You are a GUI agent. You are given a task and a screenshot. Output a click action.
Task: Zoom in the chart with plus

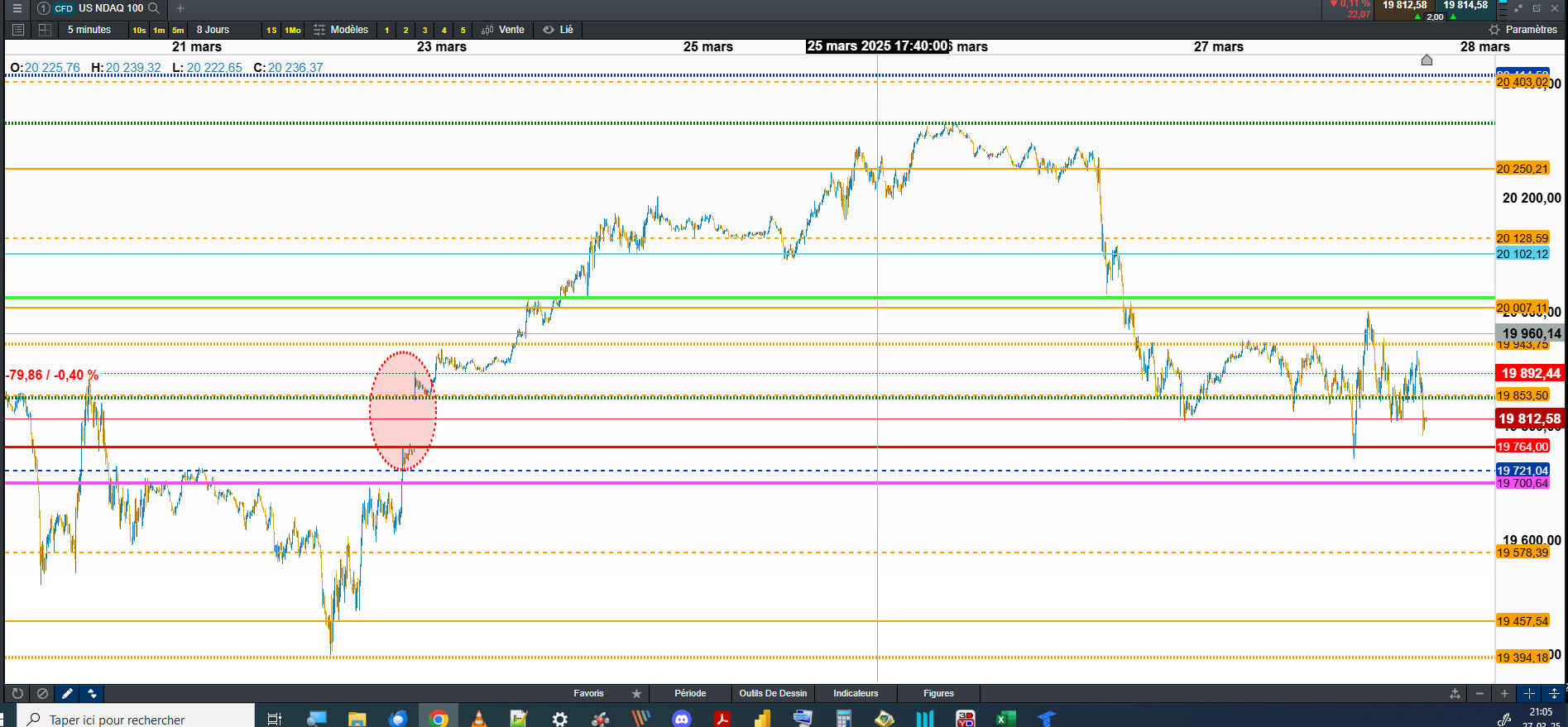tap(1504, 694)
